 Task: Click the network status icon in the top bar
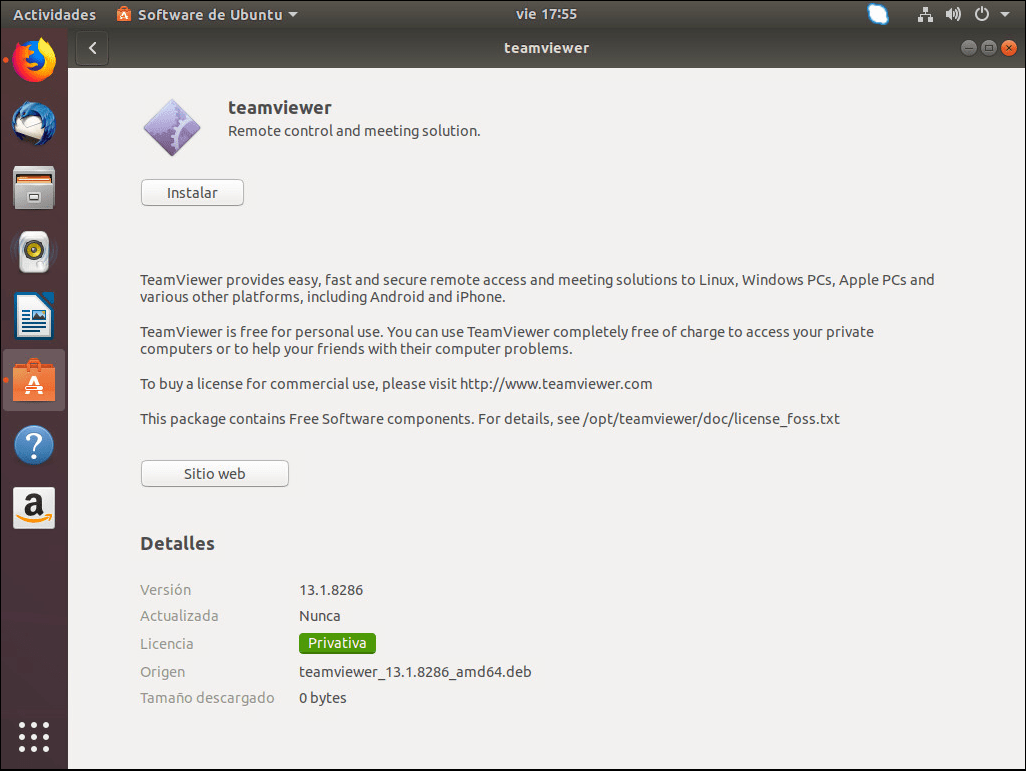(925, 14)
